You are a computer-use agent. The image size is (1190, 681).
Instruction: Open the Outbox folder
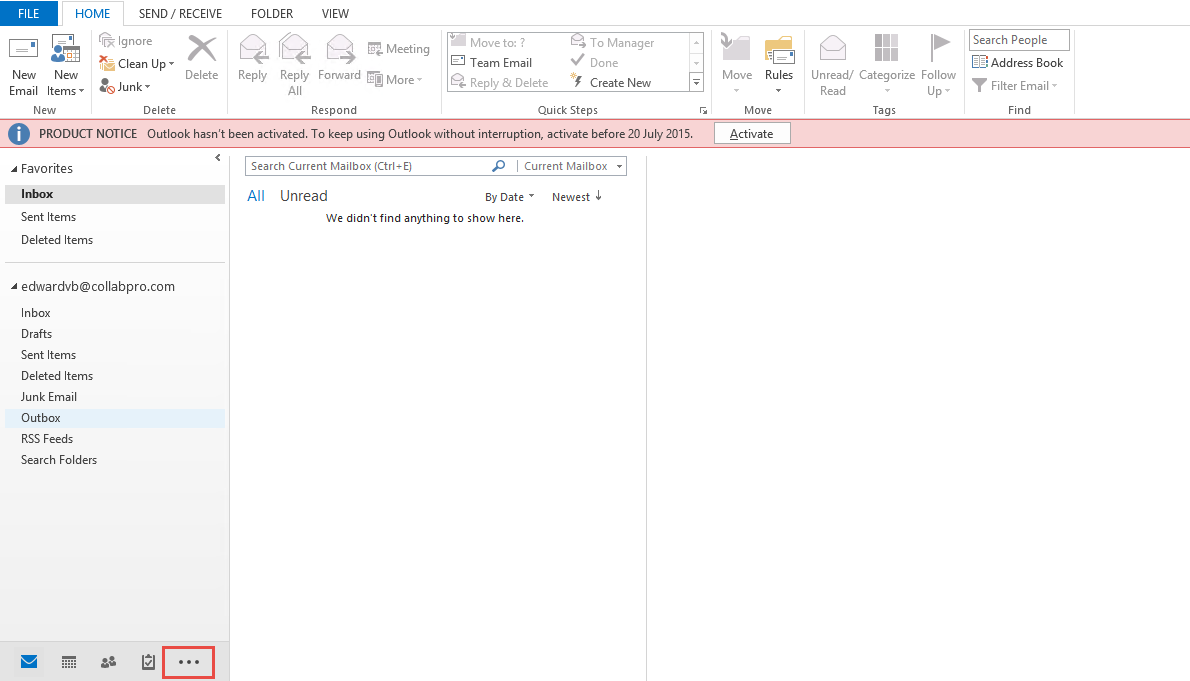click(115, 418)
